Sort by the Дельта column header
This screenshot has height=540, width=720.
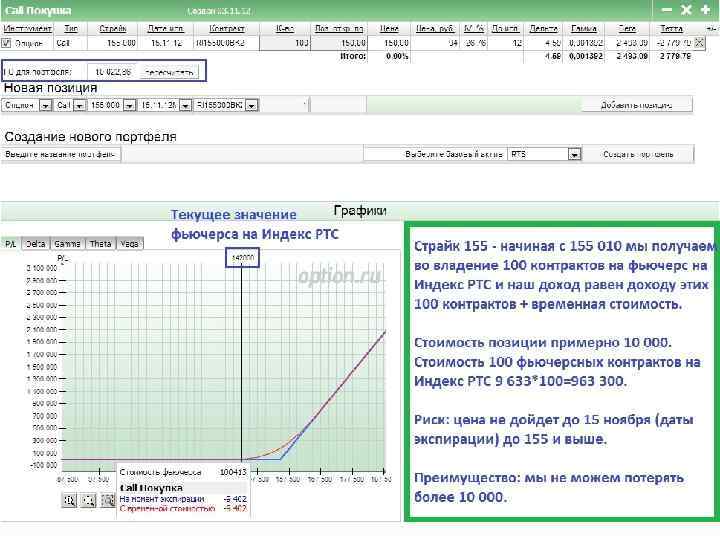[543, 28]
